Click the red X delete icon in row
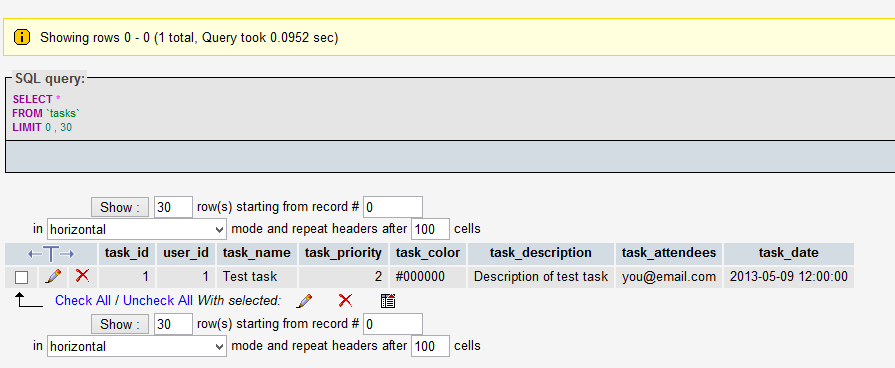Screen dimensions: 895x368 pos(83,276)
